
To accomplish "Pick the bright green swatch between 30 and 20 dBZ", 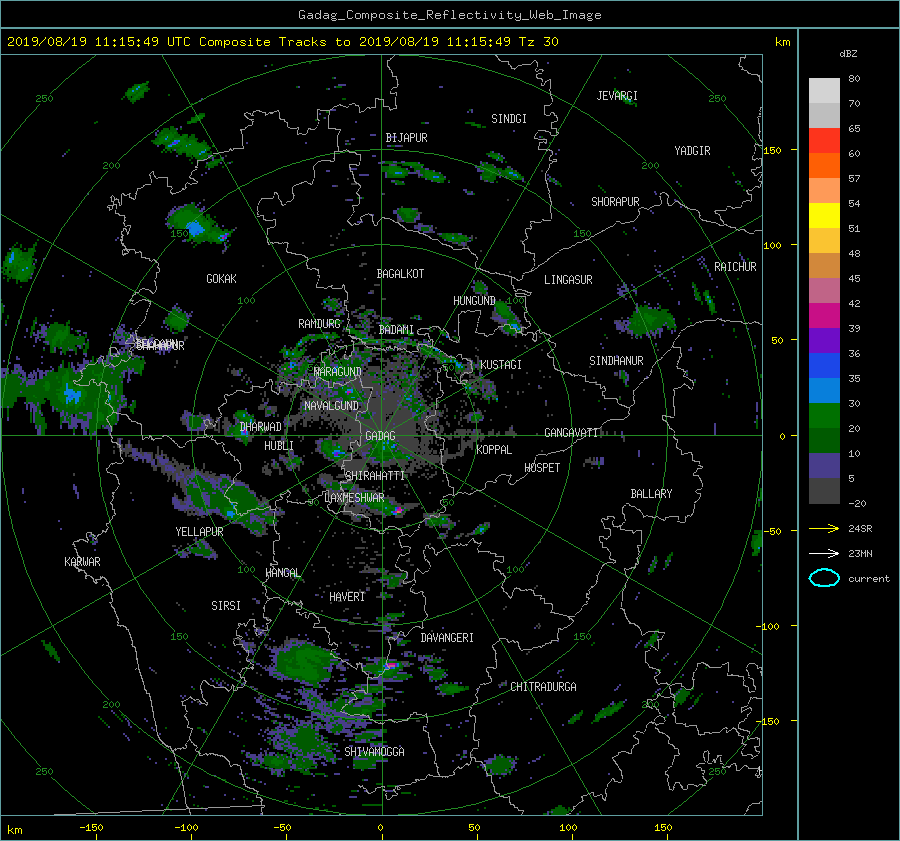I will click(x=824, y=416).
